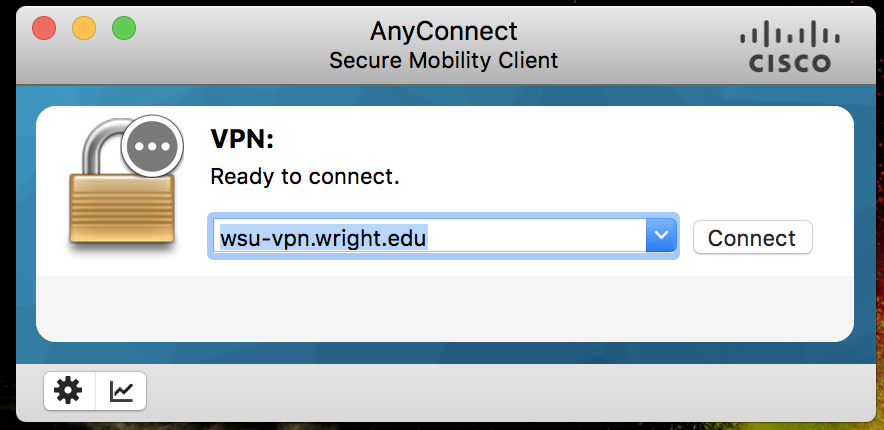Click the "VPN:" heading label
This screenshot has width=884, height=430.
pos(241,140)
